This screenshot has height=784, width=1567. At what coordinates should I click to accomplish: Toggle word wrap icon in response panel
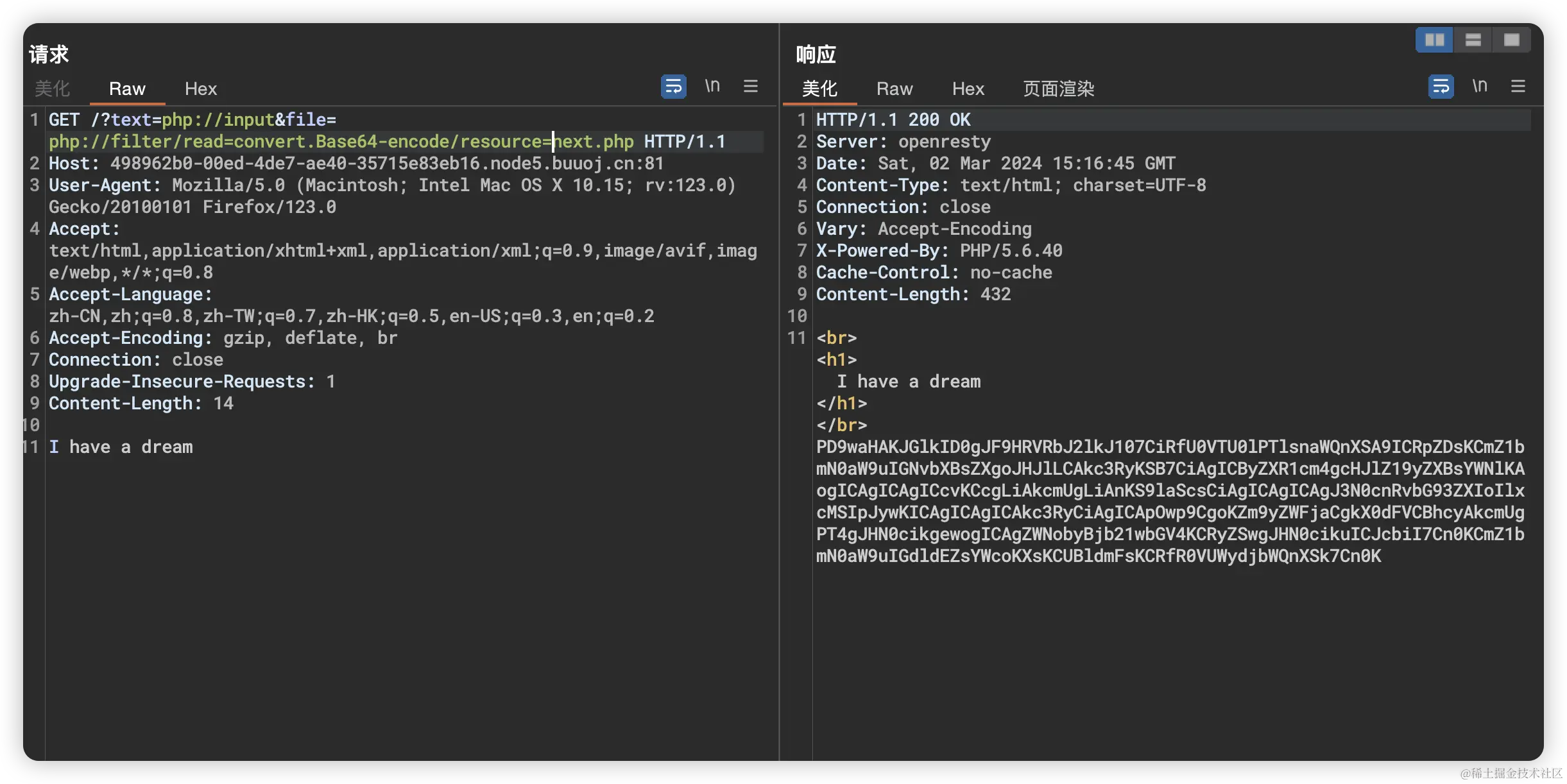tap(1441, 87)
